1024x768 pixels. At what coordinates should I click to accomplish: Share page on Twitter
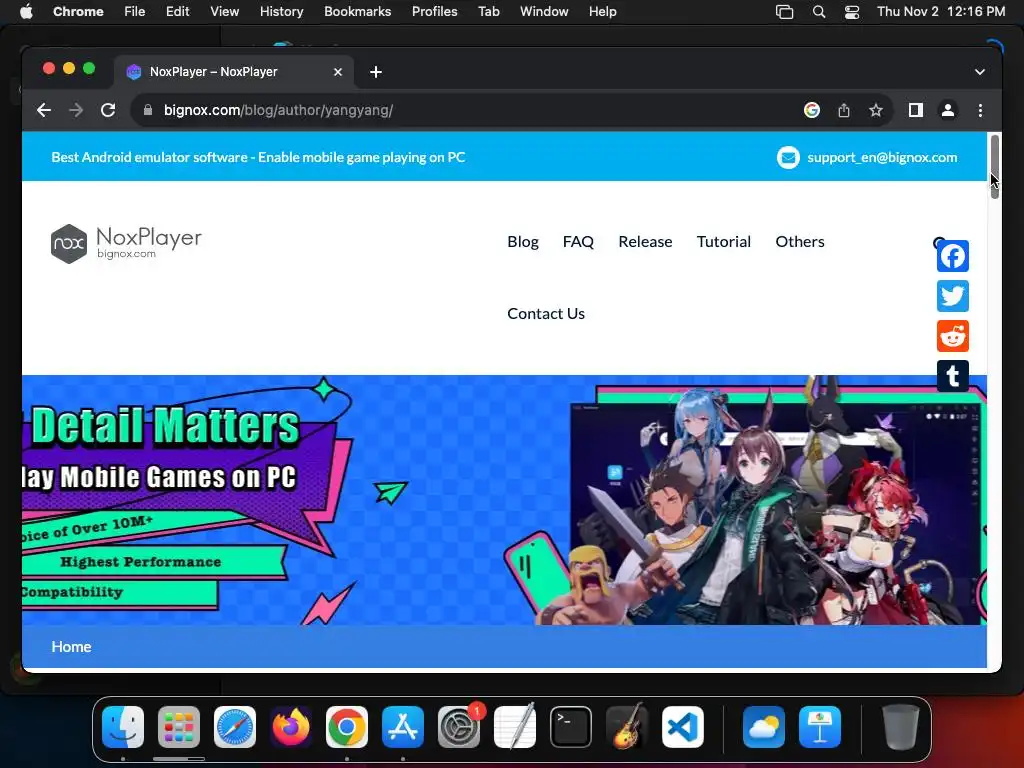click(953, 296)
